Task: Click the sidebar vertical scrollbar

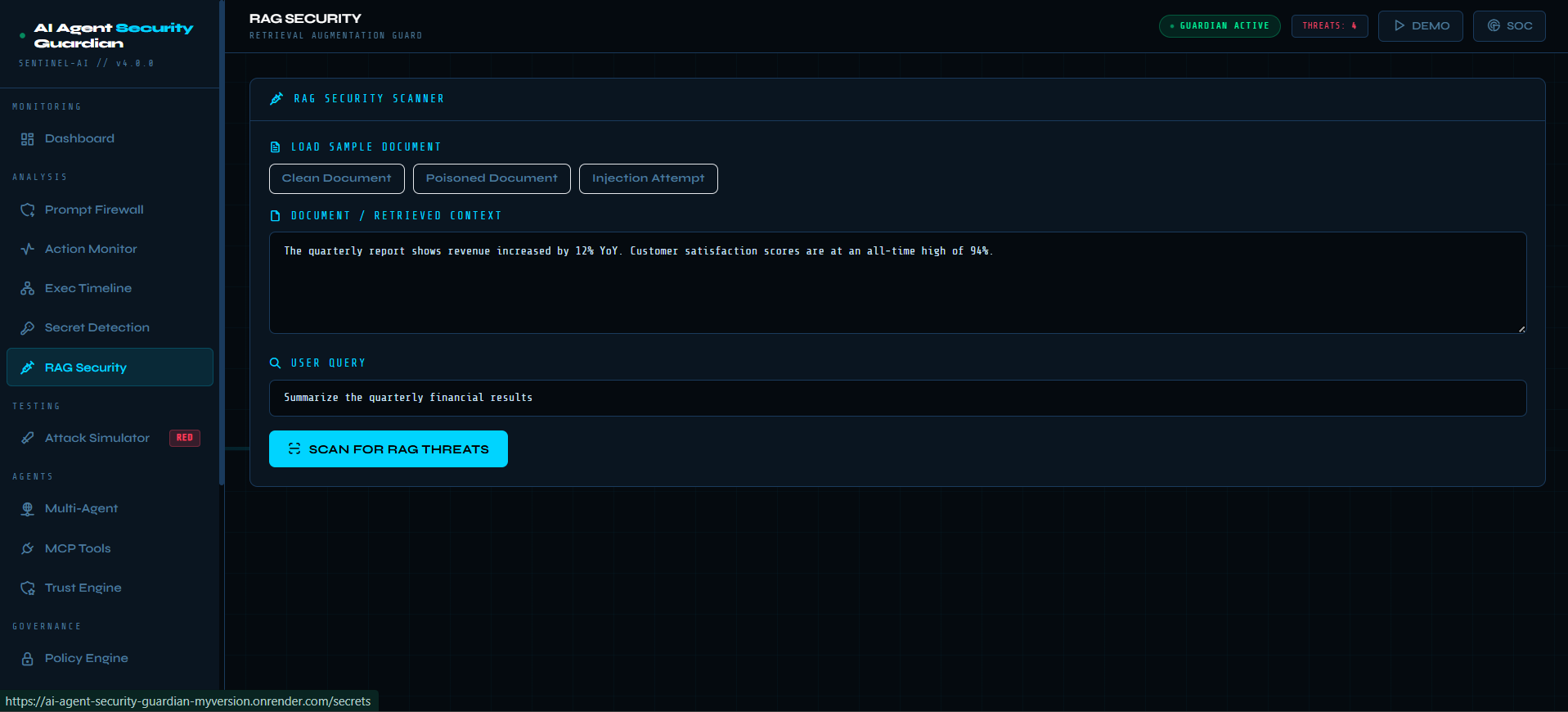Action: click(x=222, y=242)
